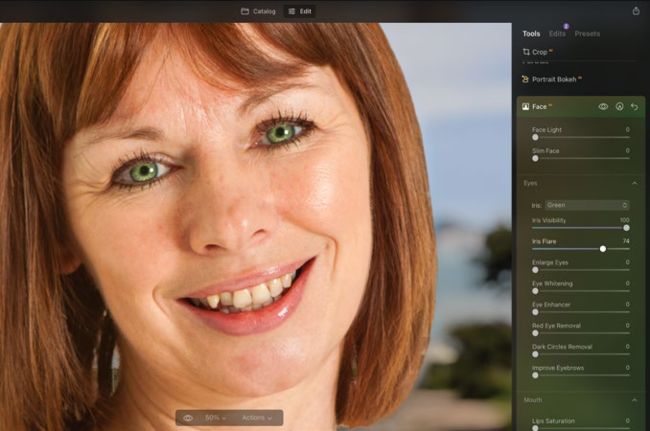Click the Iris Flare slider handle

(x=602, y=248)
